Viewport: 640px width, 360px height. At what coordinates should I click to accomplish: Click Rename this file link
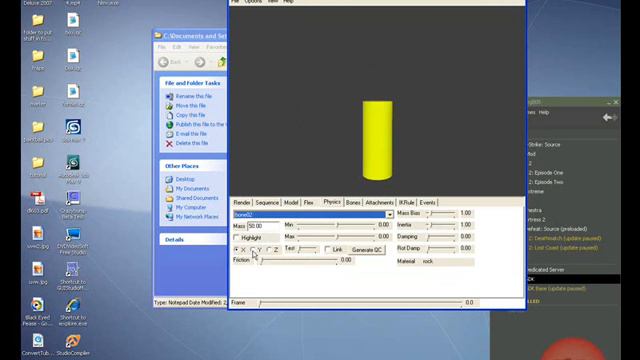click(194, 96)
